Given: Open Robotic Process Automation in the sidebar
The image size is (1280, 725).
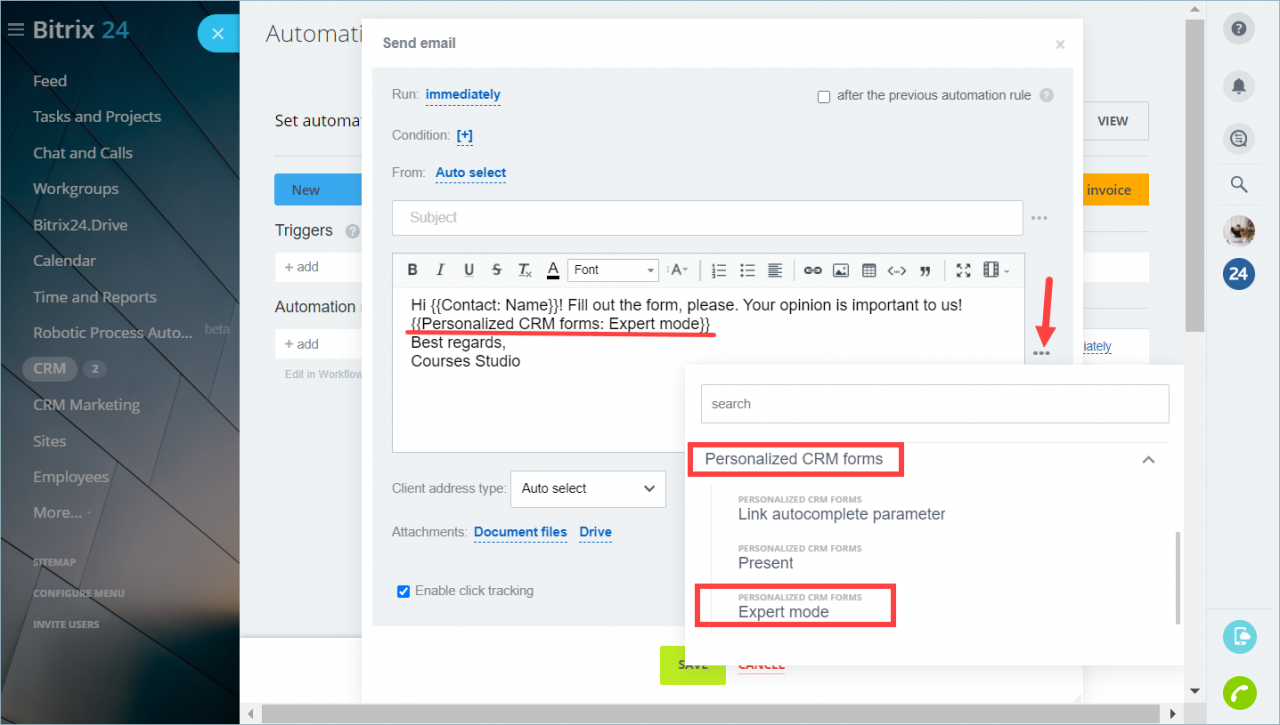Looking at the screenshot, I should click(113, 333).
